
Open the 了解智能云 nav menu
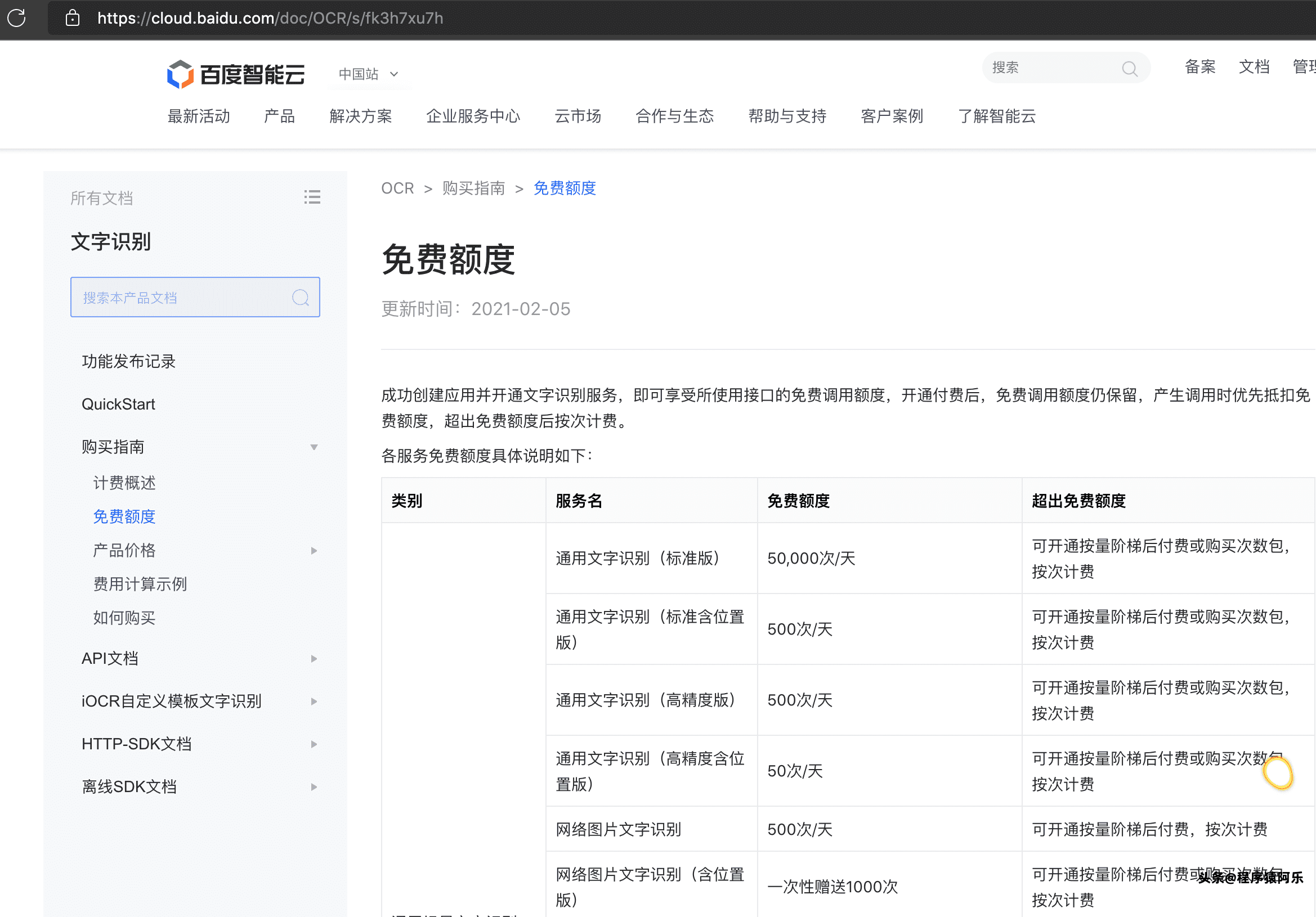[997, 116]
